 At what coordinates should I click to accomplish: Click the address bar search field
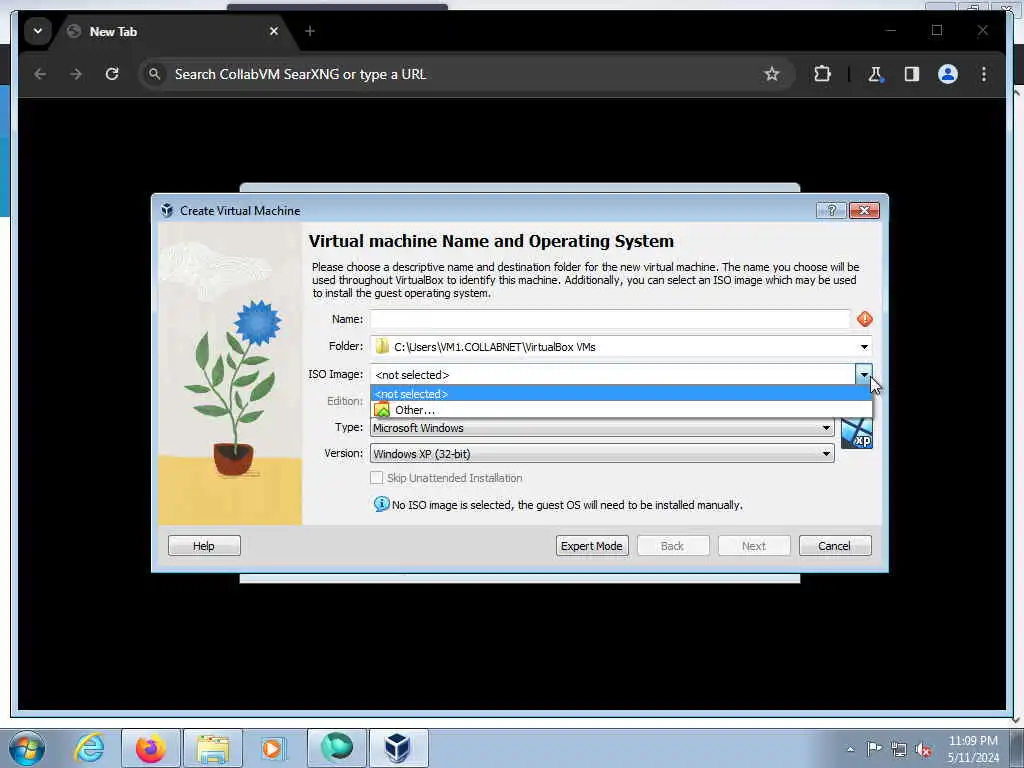point(457,74)
